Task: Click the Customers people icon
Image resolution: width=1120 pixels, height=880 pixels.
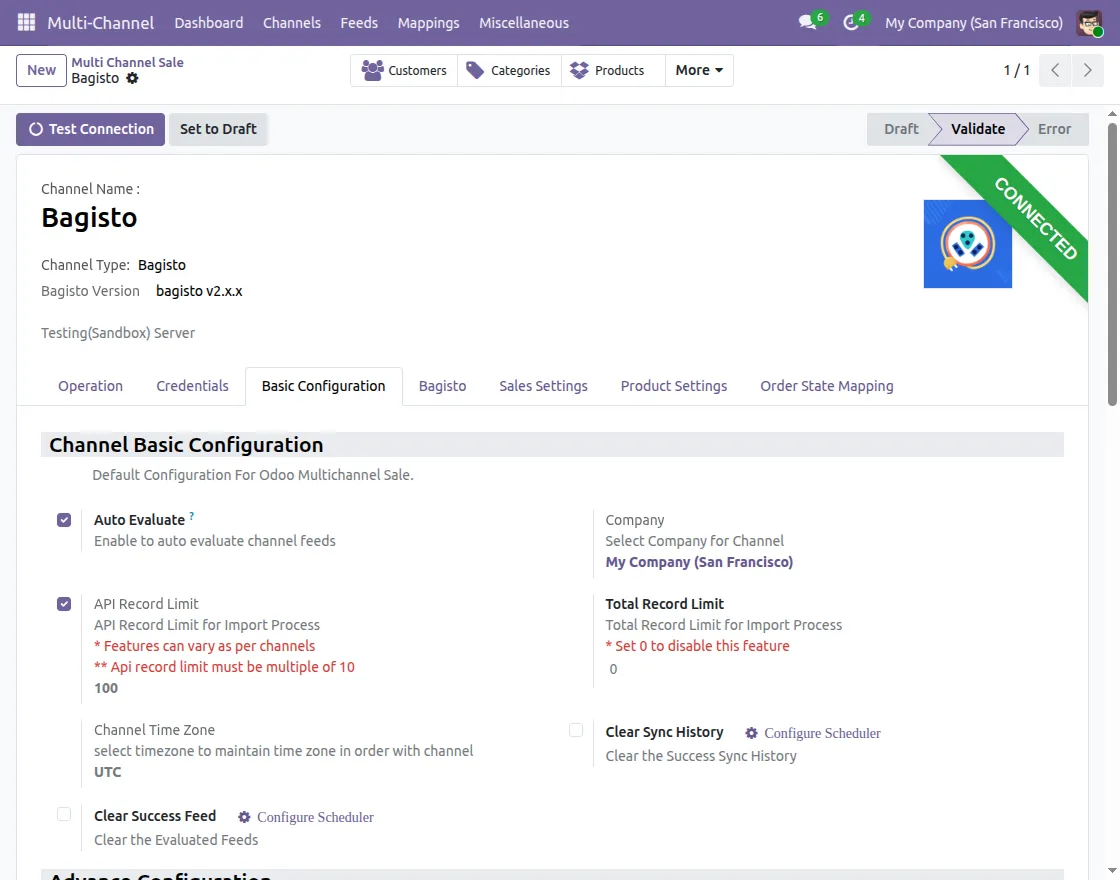Action: tap(372, 70)
